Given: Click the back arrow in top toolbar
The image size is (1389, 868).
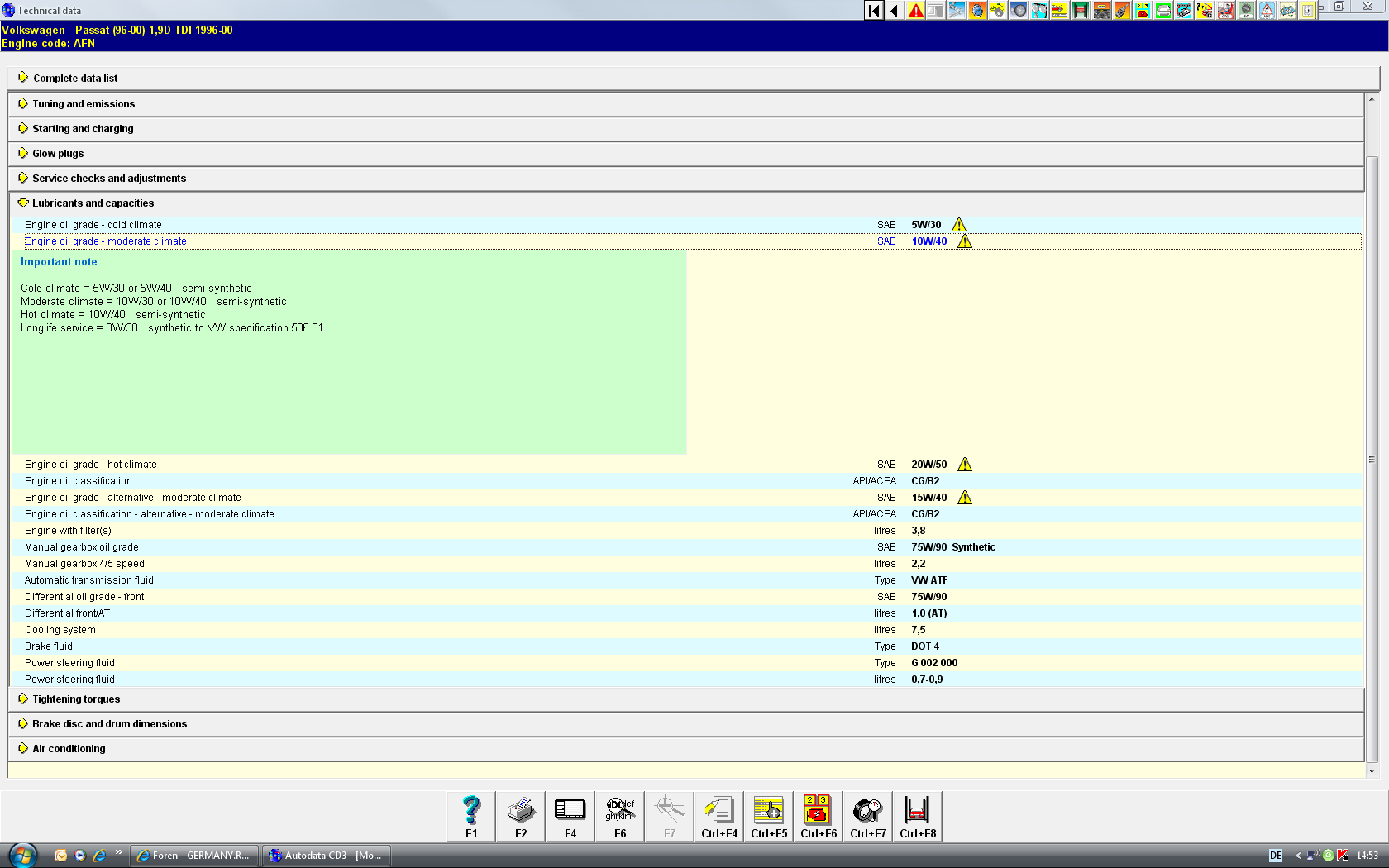Looking at the screenshot, I should [895, 11].
